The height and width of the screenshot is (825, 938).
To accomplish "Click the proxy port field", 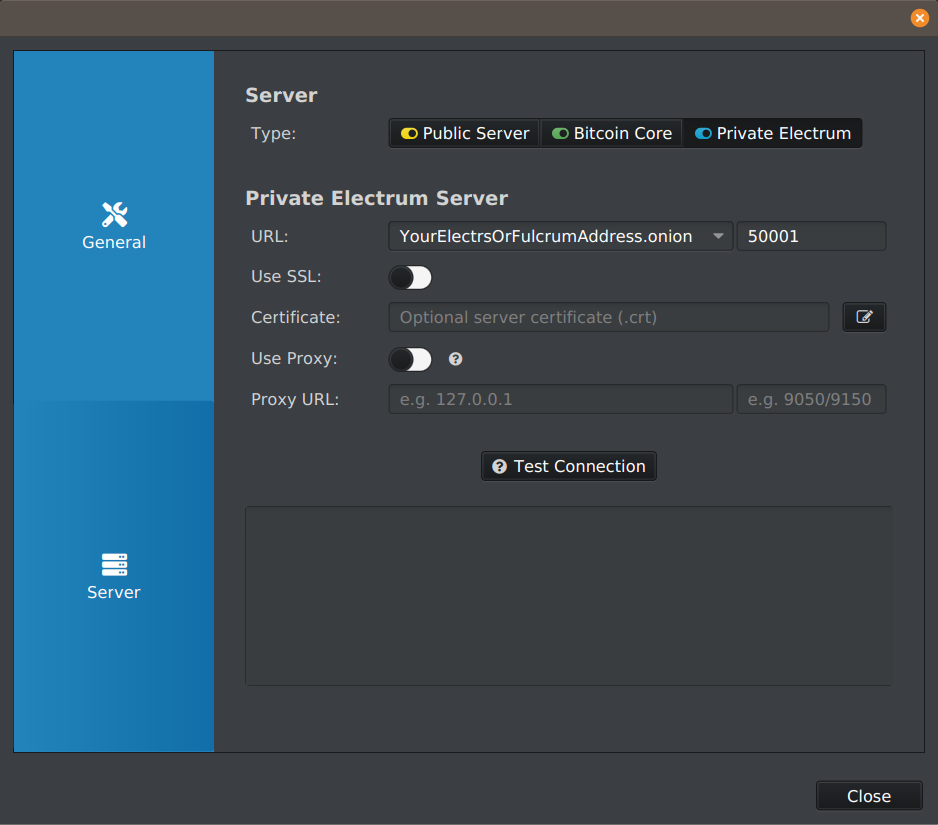I will pyautogui.click(x=811, y=399).
